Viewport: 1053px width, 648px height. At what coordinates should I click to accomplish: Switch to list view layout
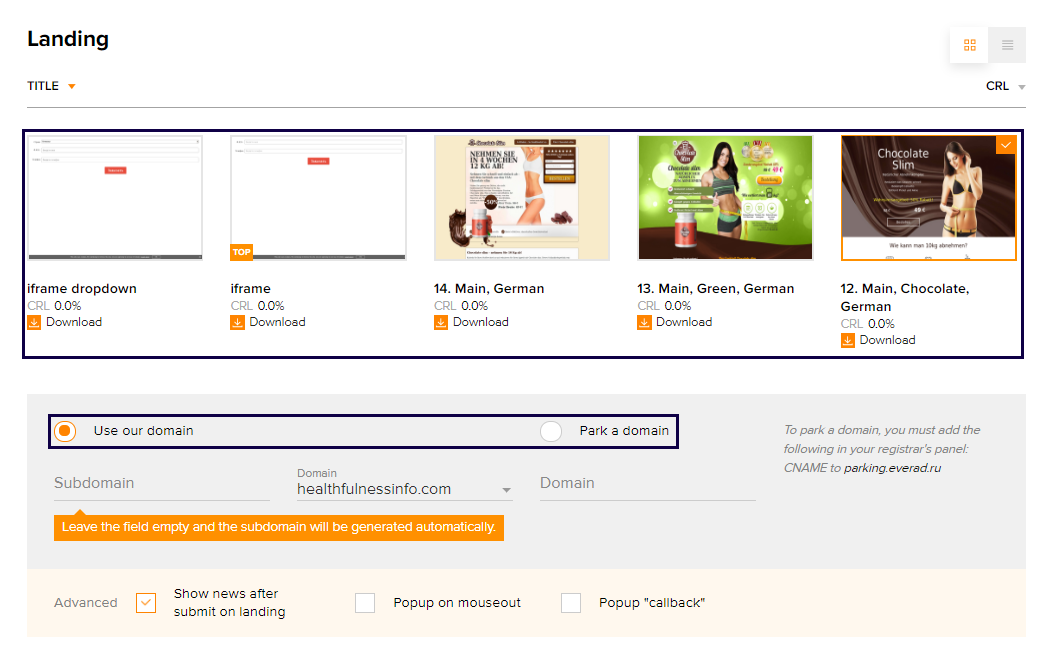1007,45
